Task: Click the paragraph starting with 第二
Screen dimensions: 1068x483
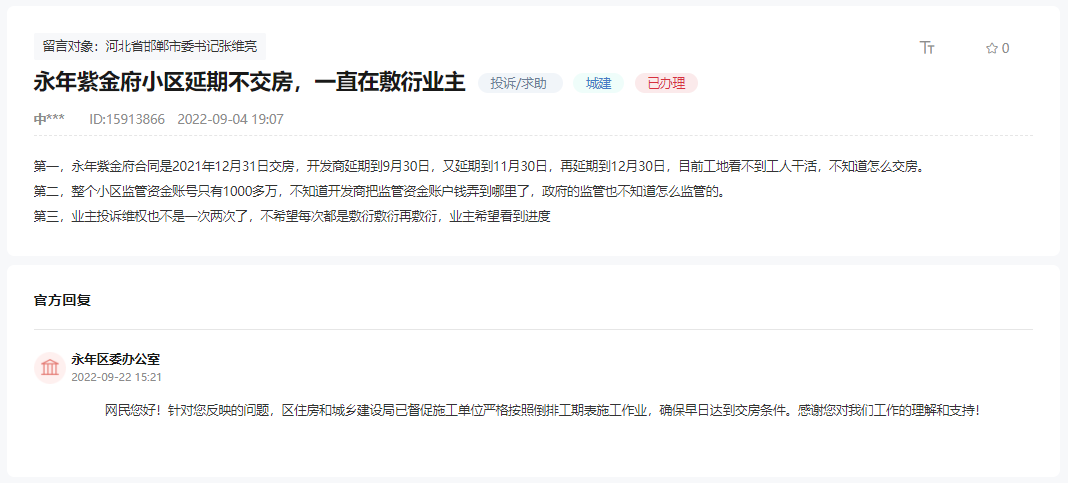Action: (x=379, y=191)
